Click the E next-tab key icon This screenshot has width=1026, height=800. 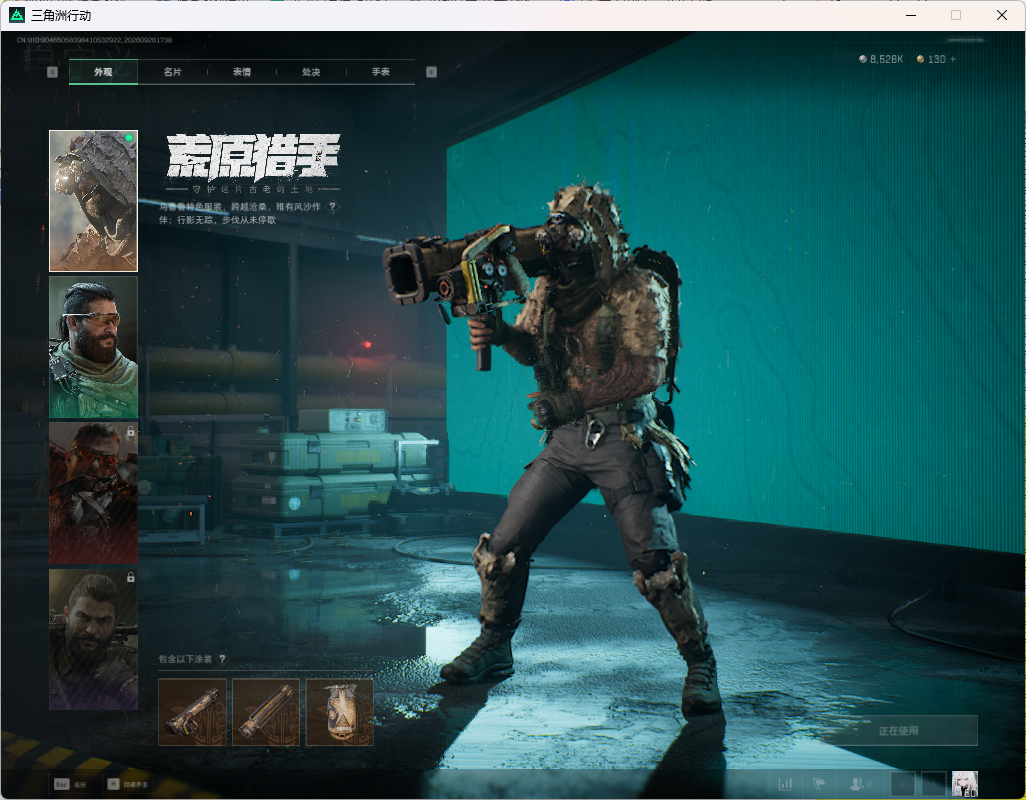[x=431, y=72]
